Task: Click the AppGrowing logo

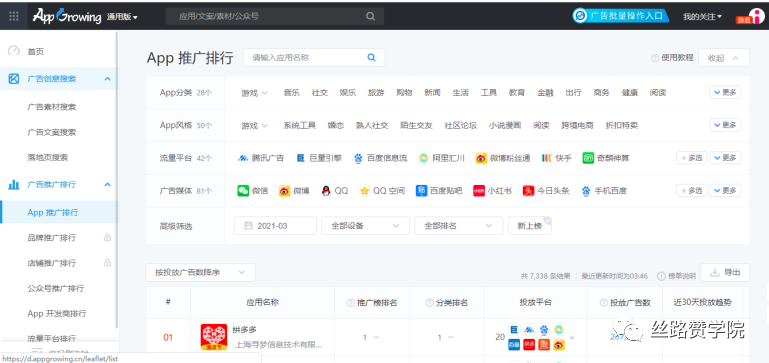Action: tap(67, 16)
